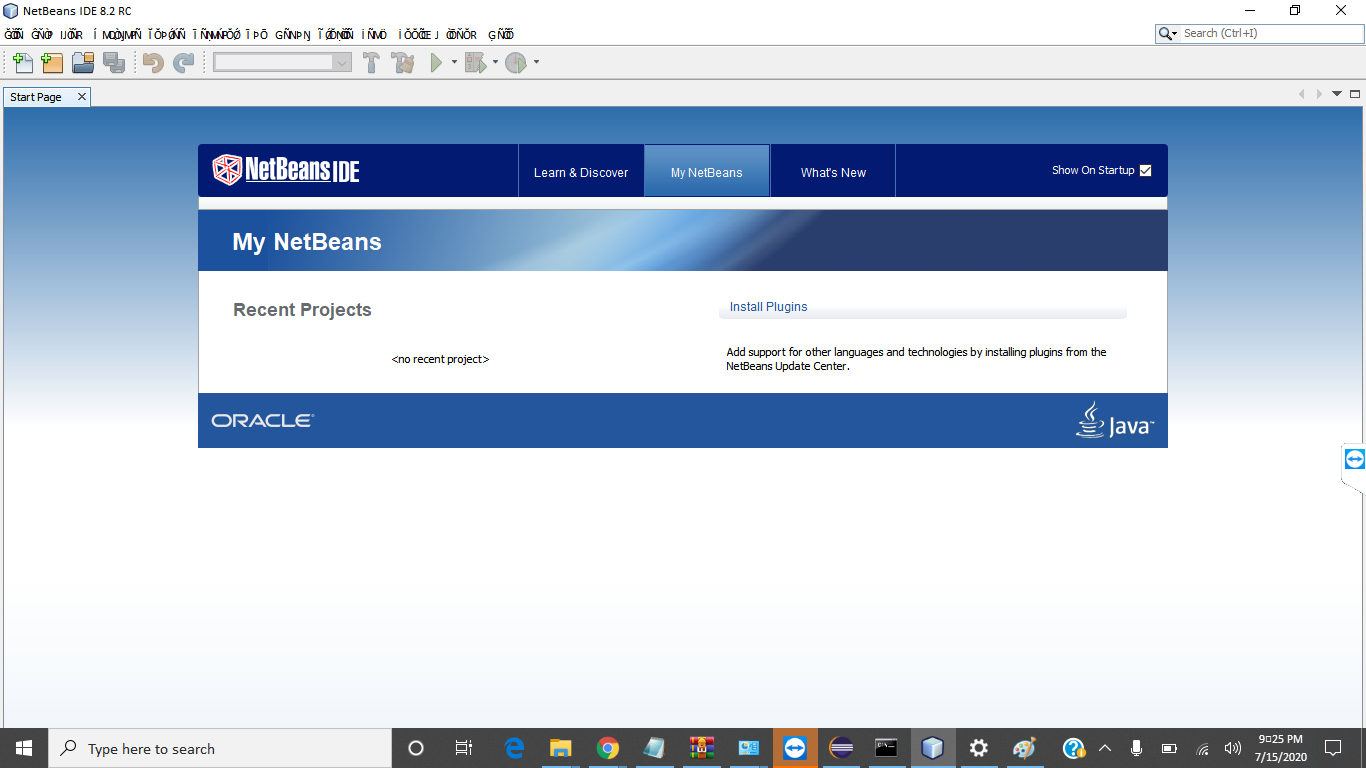1366x768 pixels.
Task: Open the Run Project dropdown arrow
Action: 454,63
